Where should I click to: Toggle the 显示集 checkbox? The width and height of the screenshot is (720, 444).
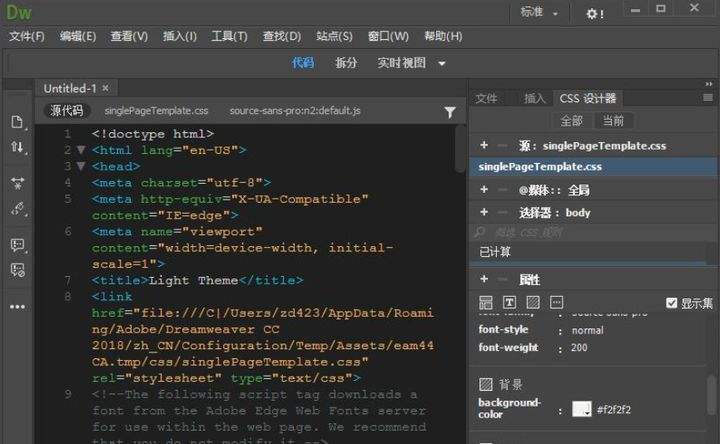point(671,303)
